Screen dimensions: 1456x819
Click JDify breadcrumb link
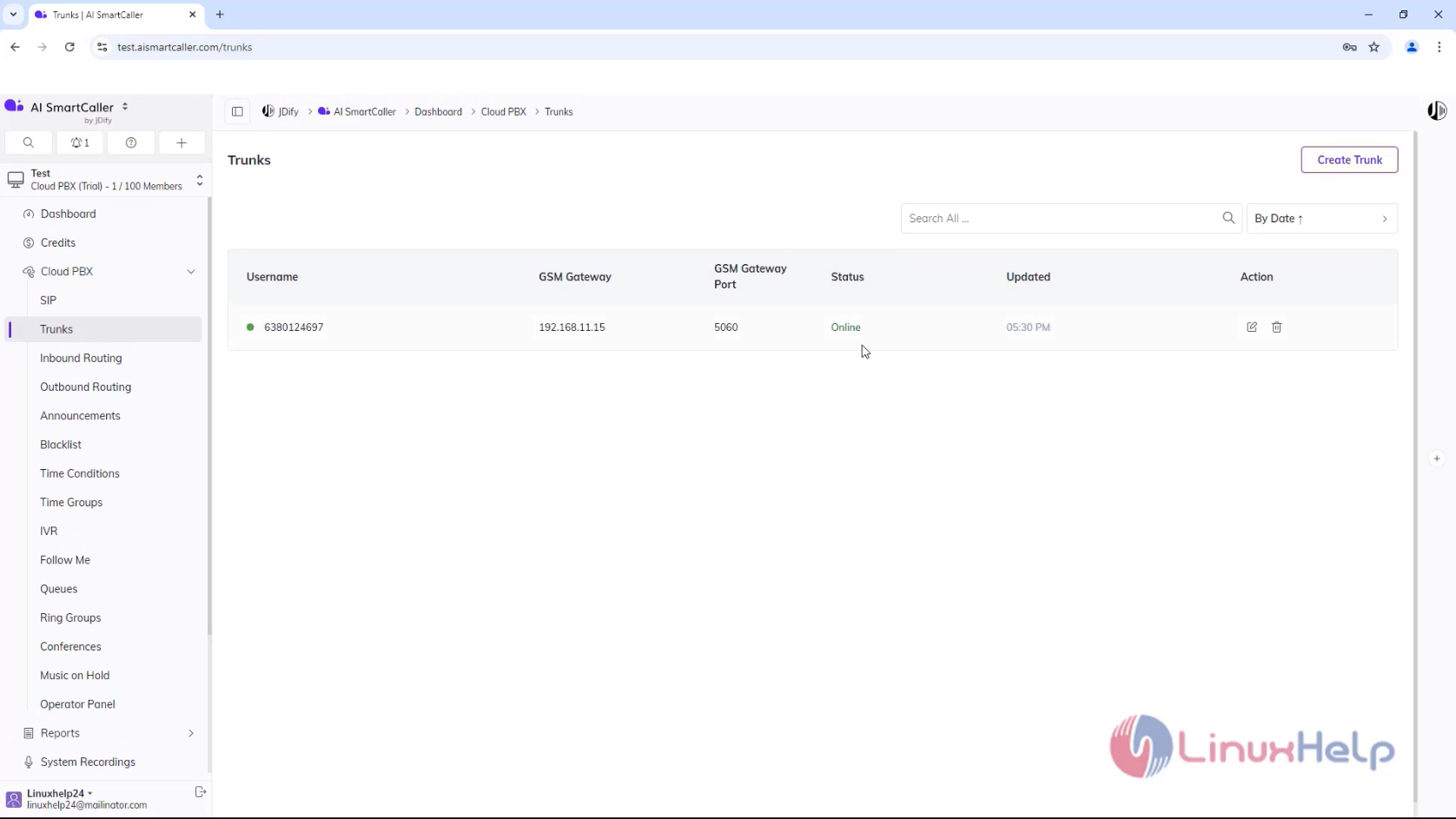[281, 112]
